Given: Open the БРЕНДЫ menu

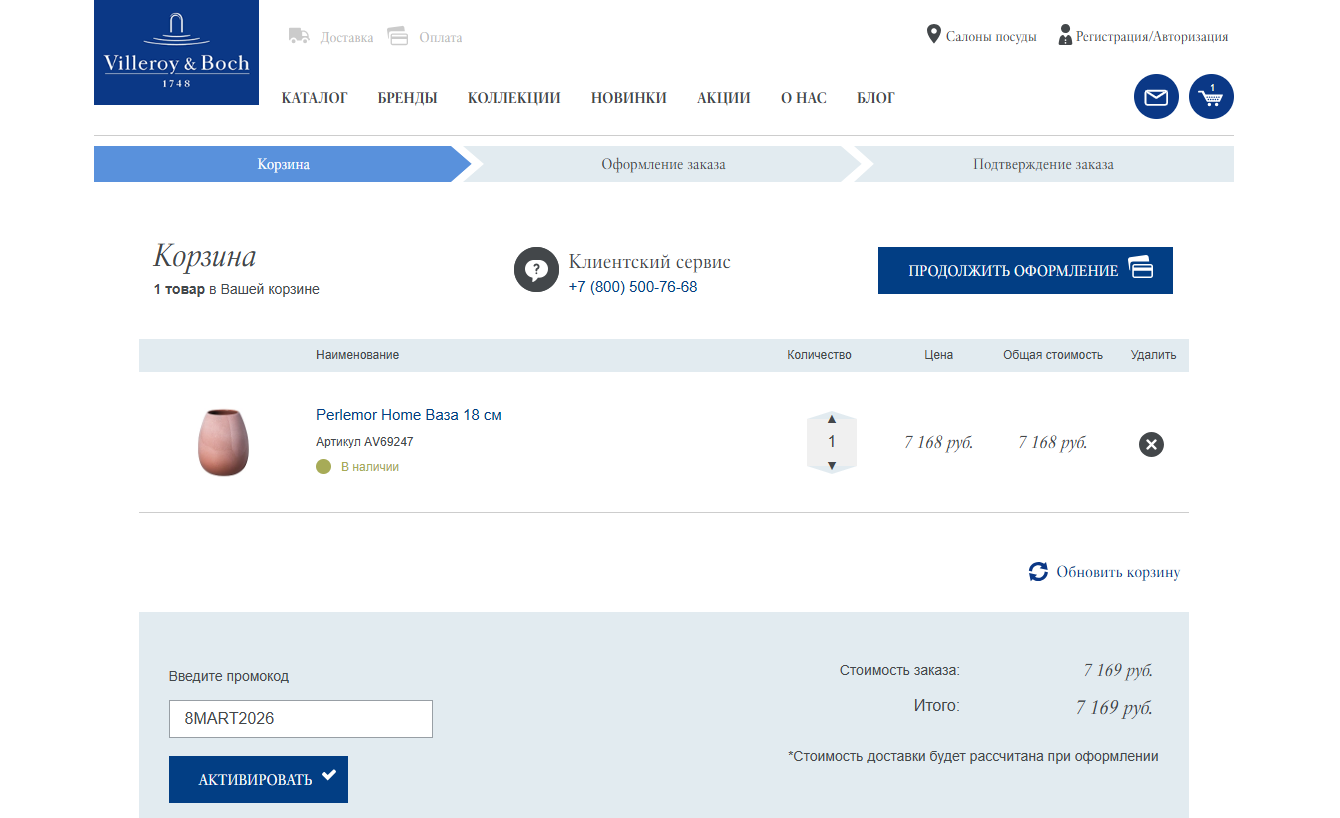Looking at the screenshot, I should tap(406, 97).
